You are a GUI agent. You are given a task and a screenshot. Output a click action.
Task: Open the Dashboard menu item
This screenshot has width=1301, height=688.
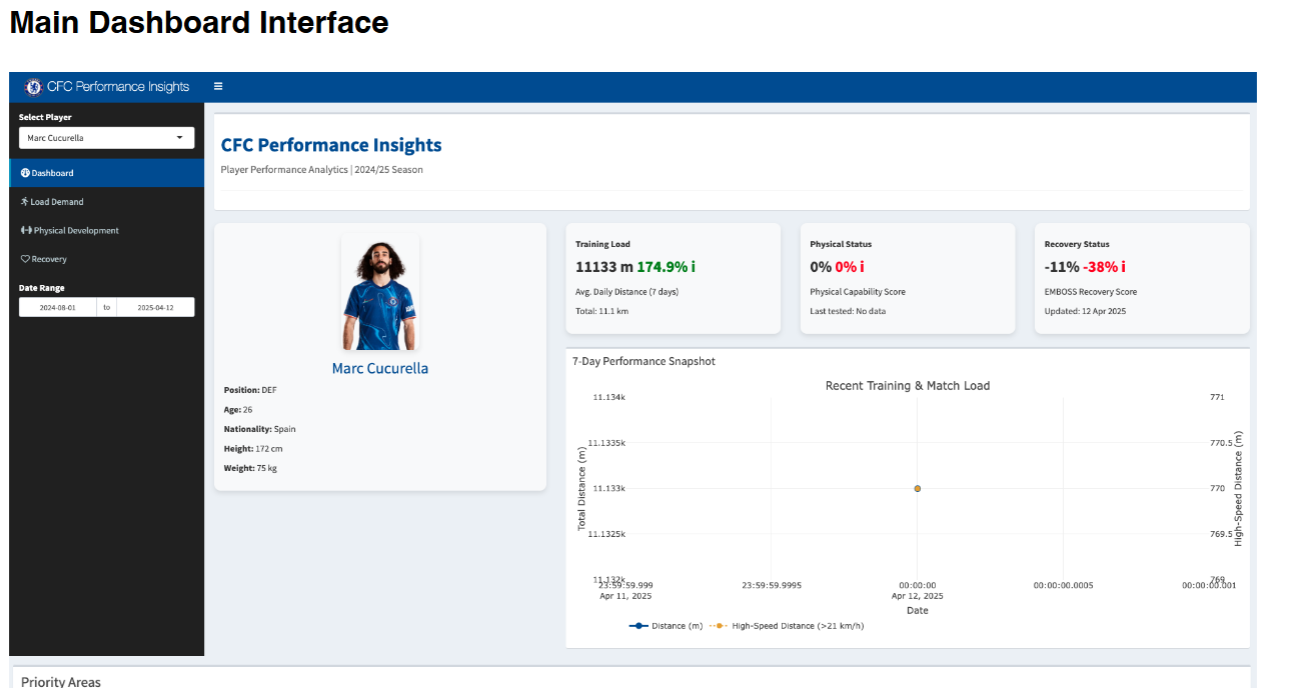click(106, 173)
